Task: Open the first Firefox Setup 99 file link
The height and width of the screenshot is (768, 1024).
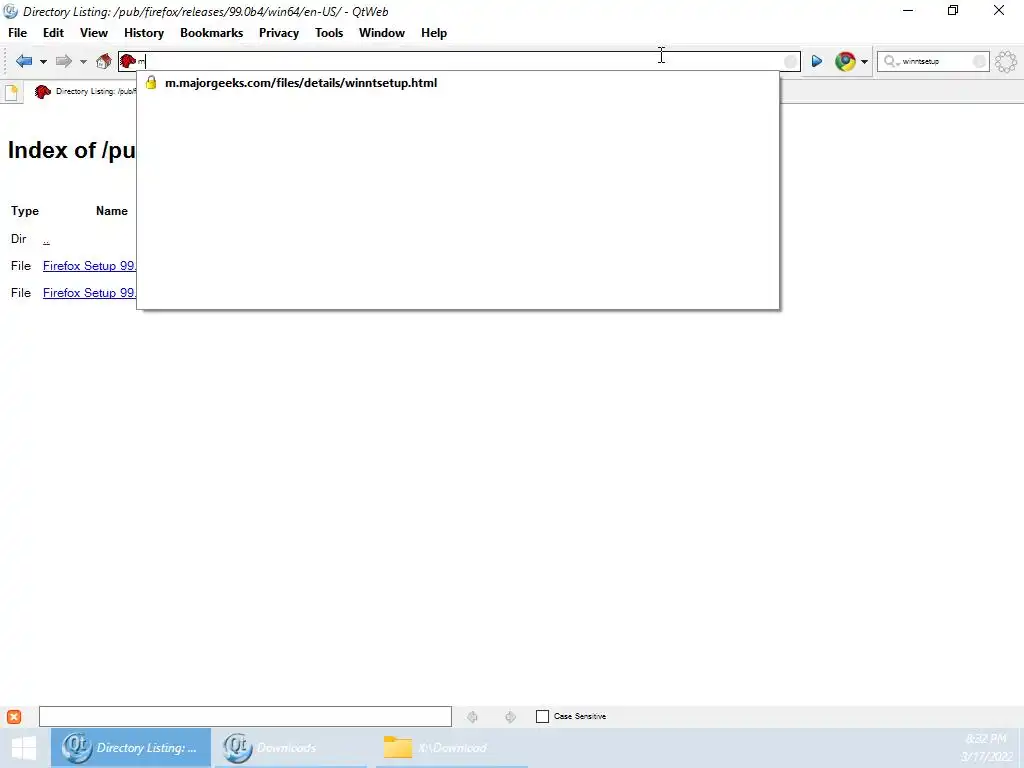Action: [x=89, y=266]
